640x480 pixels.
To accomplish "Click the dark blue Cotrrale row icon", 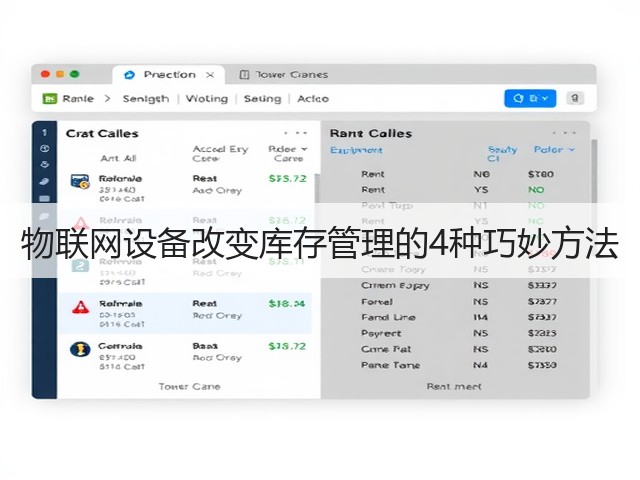I will [x=80, y=349].
